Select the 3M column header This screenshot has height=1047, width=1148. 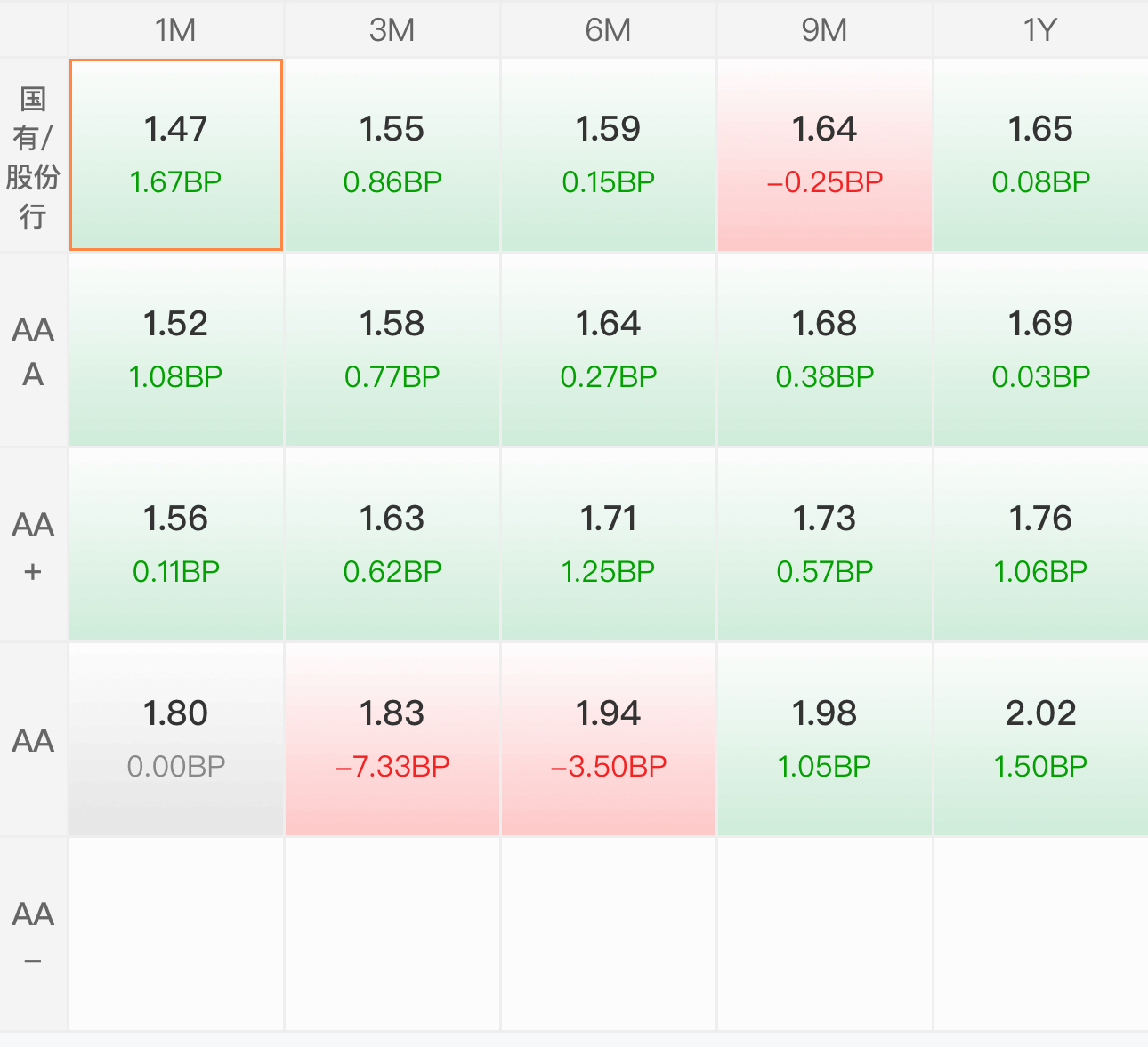click(392, 29)
